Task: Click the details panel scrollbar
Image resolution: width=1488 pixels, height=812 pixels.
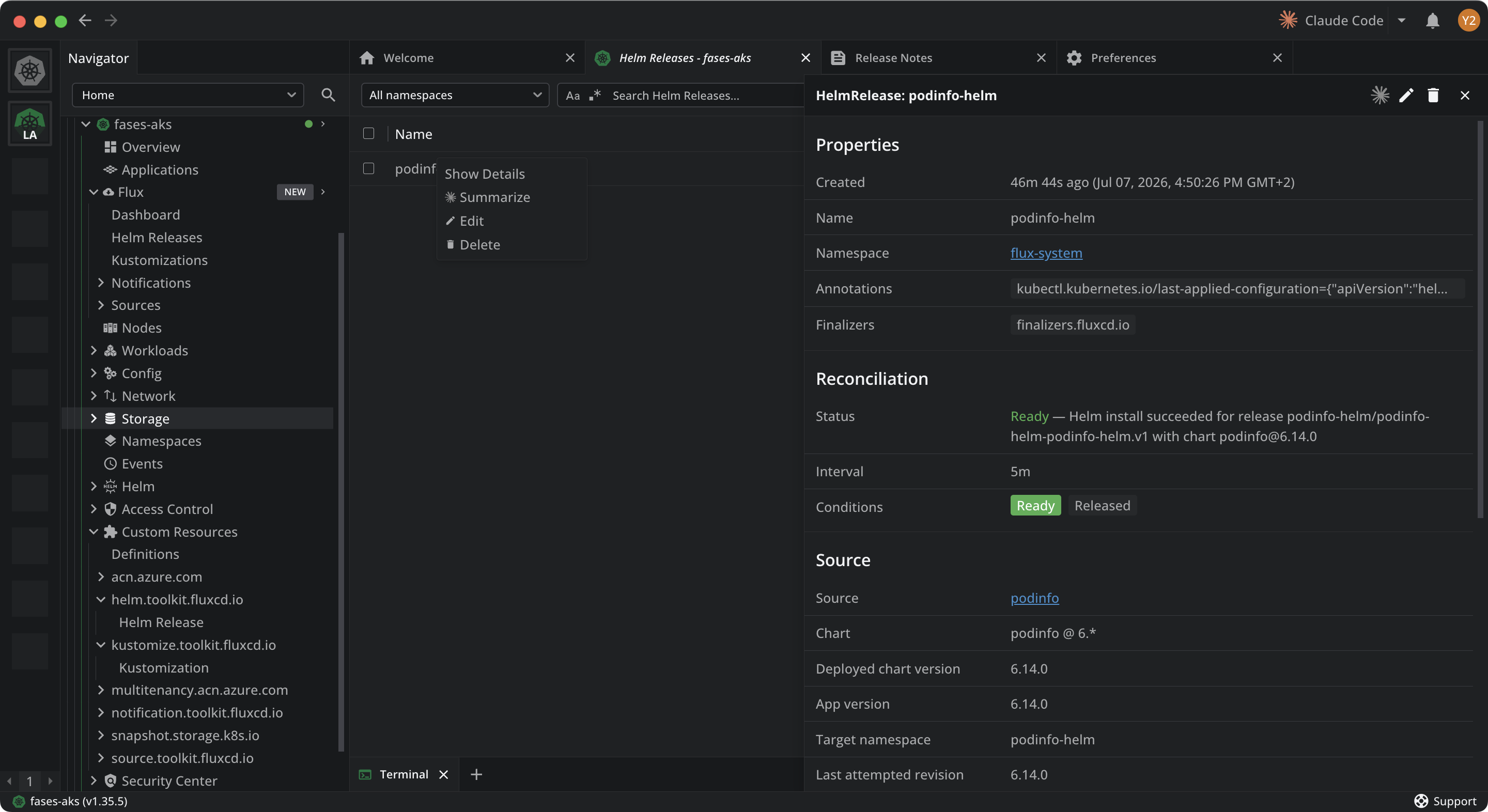Action: (x=1480, y=319)
